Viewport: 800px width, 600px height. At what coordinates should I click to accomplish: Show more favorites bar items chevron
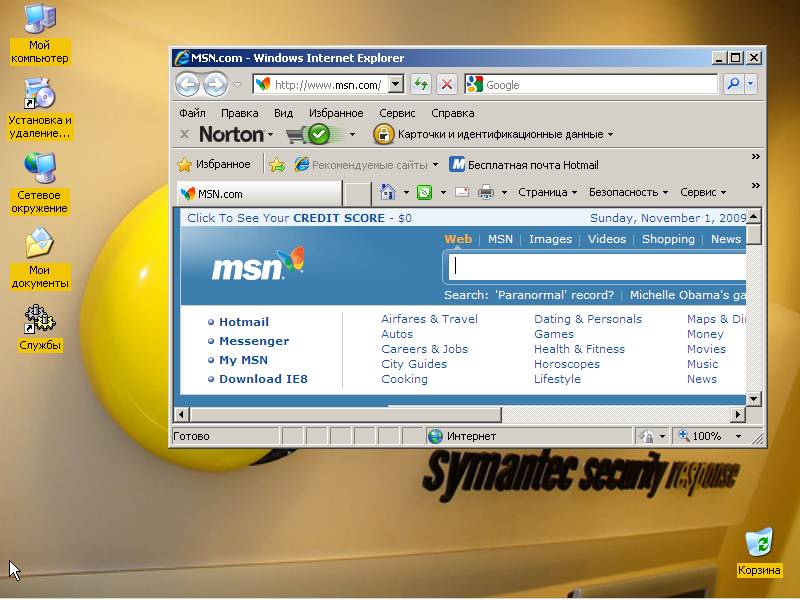click(756, 157)
